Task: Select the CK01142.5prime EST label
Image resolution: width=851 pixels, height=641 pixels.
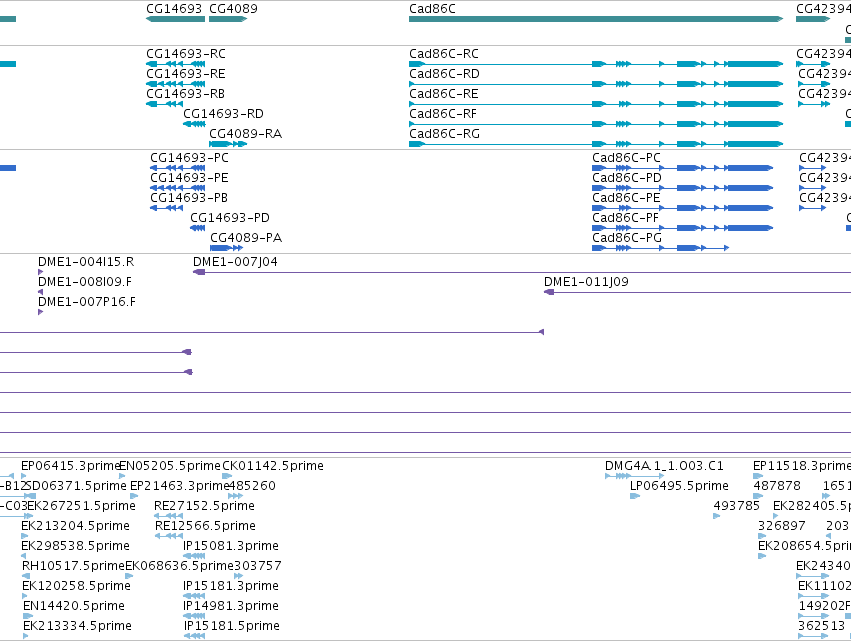Action: [x=273, y=466]
